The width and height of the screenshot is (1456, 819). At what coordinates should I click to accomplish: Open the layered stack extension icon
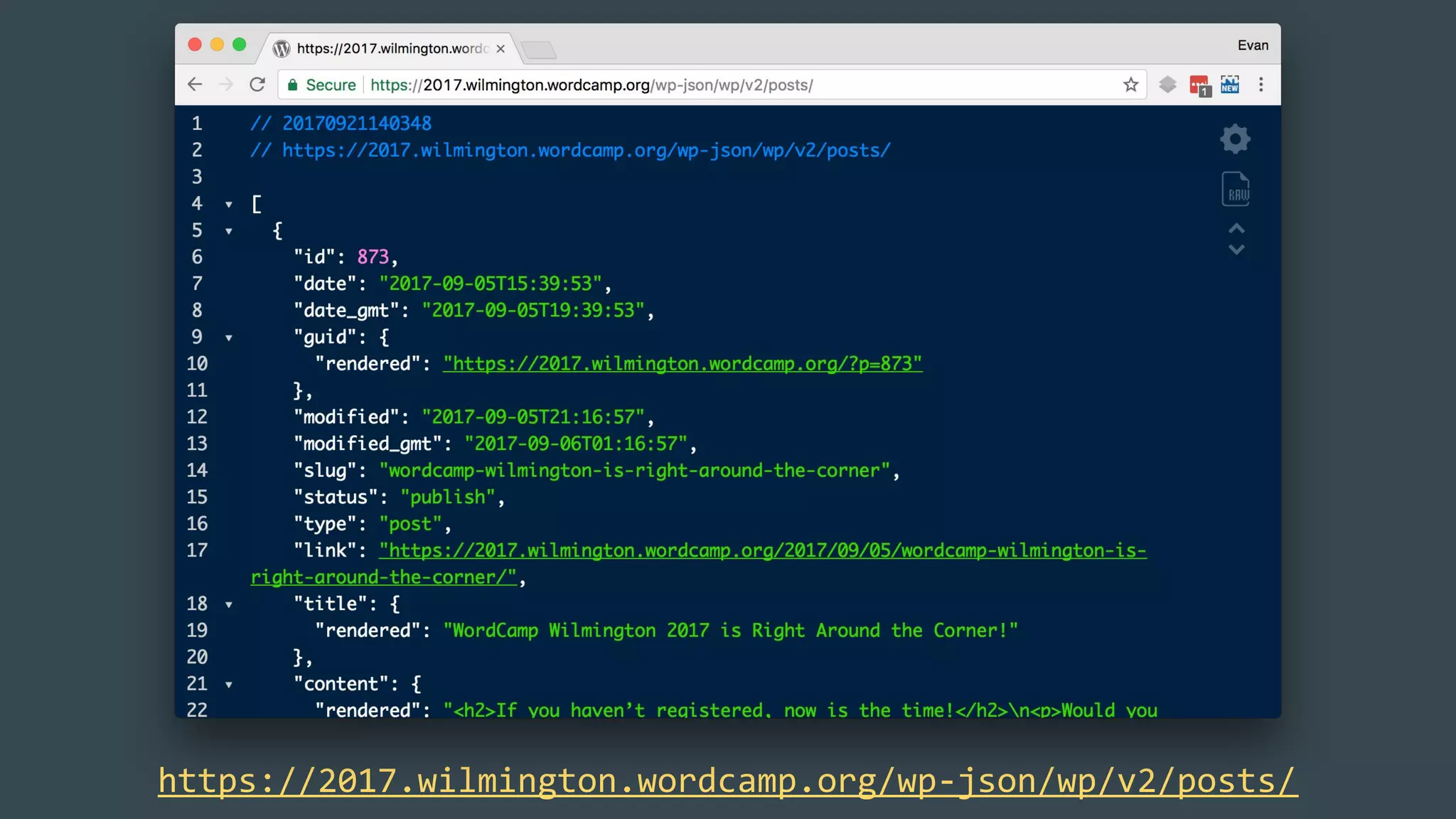tap(1167, 85)
